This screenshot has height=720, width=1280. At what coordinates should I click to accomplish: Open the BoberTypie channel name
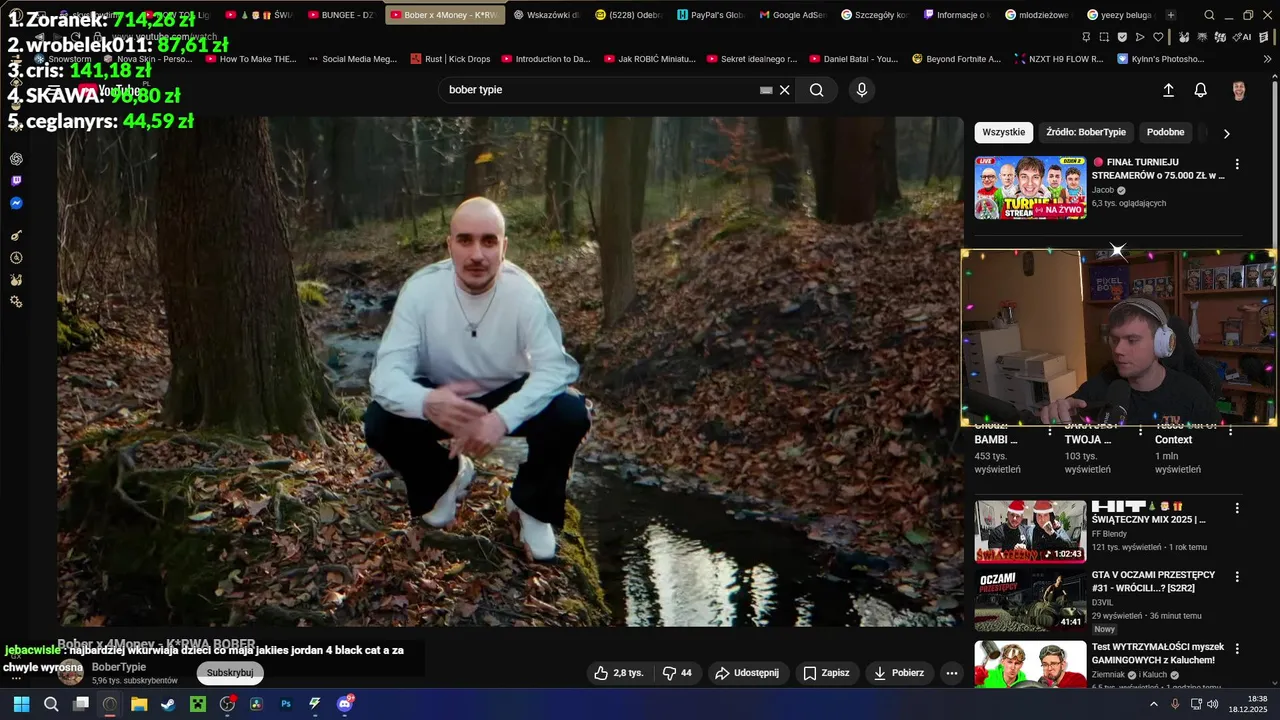(119, 667)
